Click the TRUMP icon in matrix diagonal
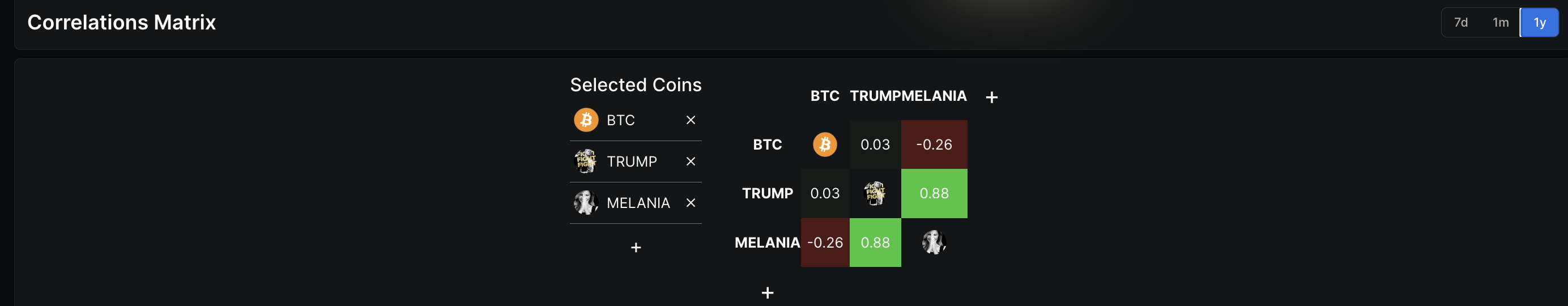This screenshot has width=1568, height=306. click(875, 193)
